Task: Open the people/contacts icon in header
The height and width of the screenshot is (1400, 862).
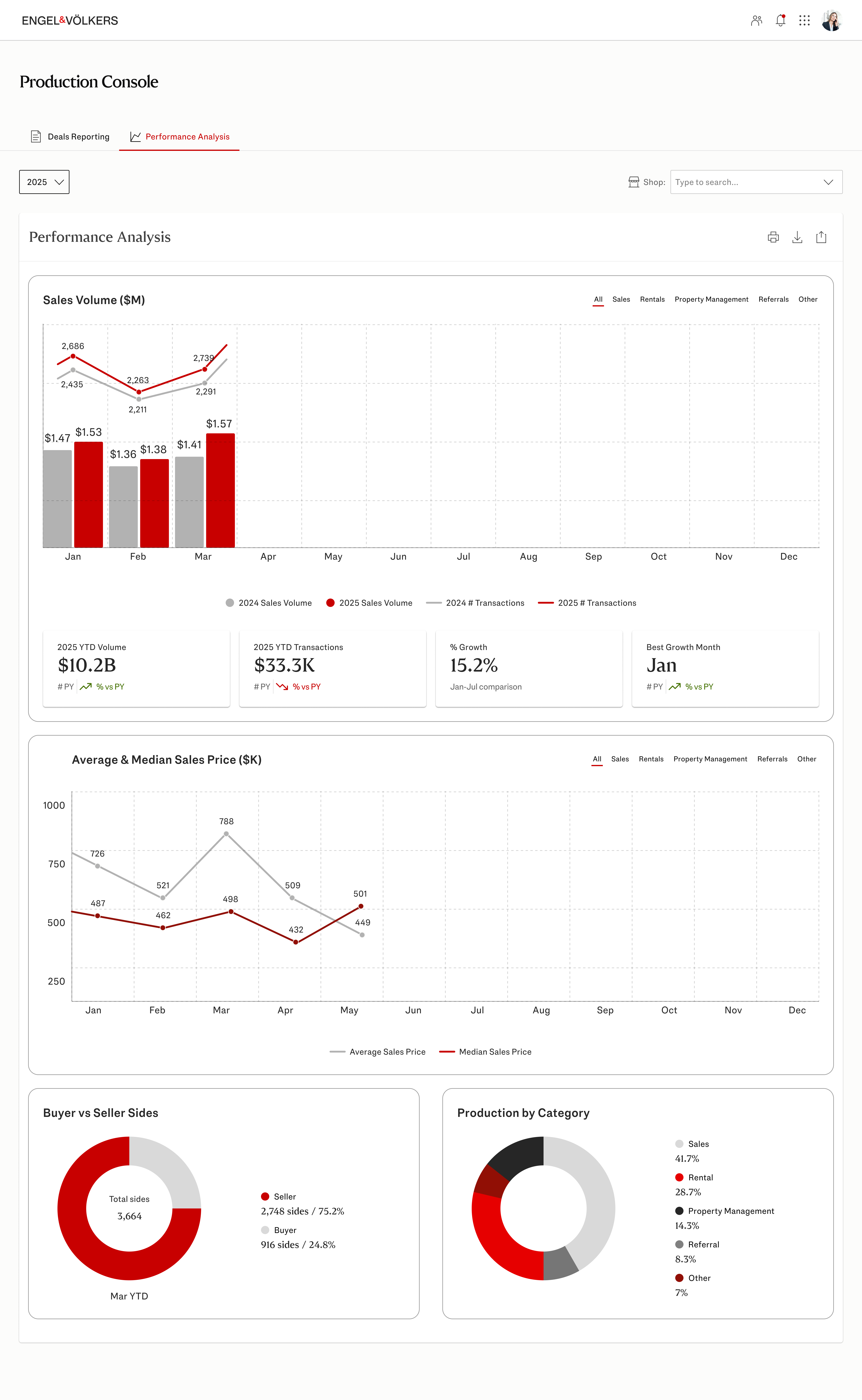Action: (756, 21)
